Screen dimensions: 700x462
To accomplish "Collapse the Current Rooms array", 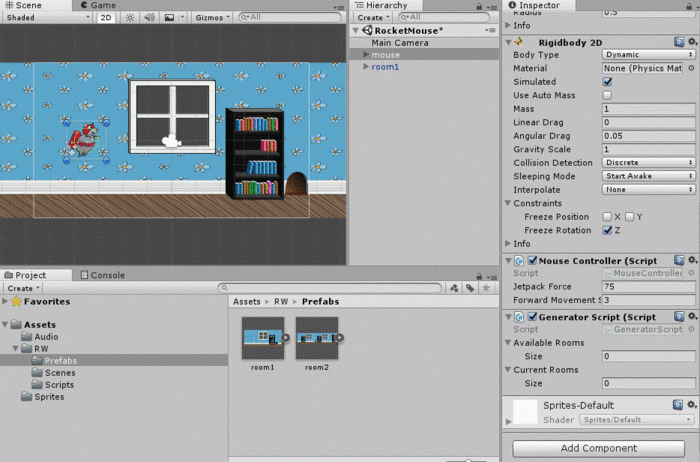I will coord(508,370).
